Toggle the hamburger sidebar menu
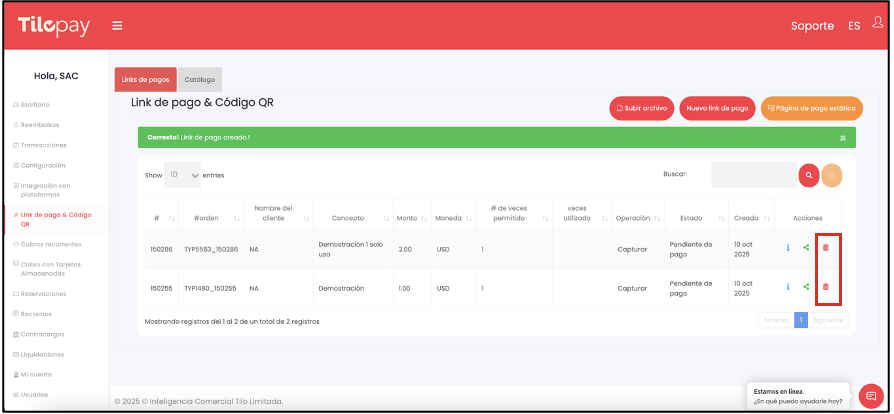 (117, 25)
